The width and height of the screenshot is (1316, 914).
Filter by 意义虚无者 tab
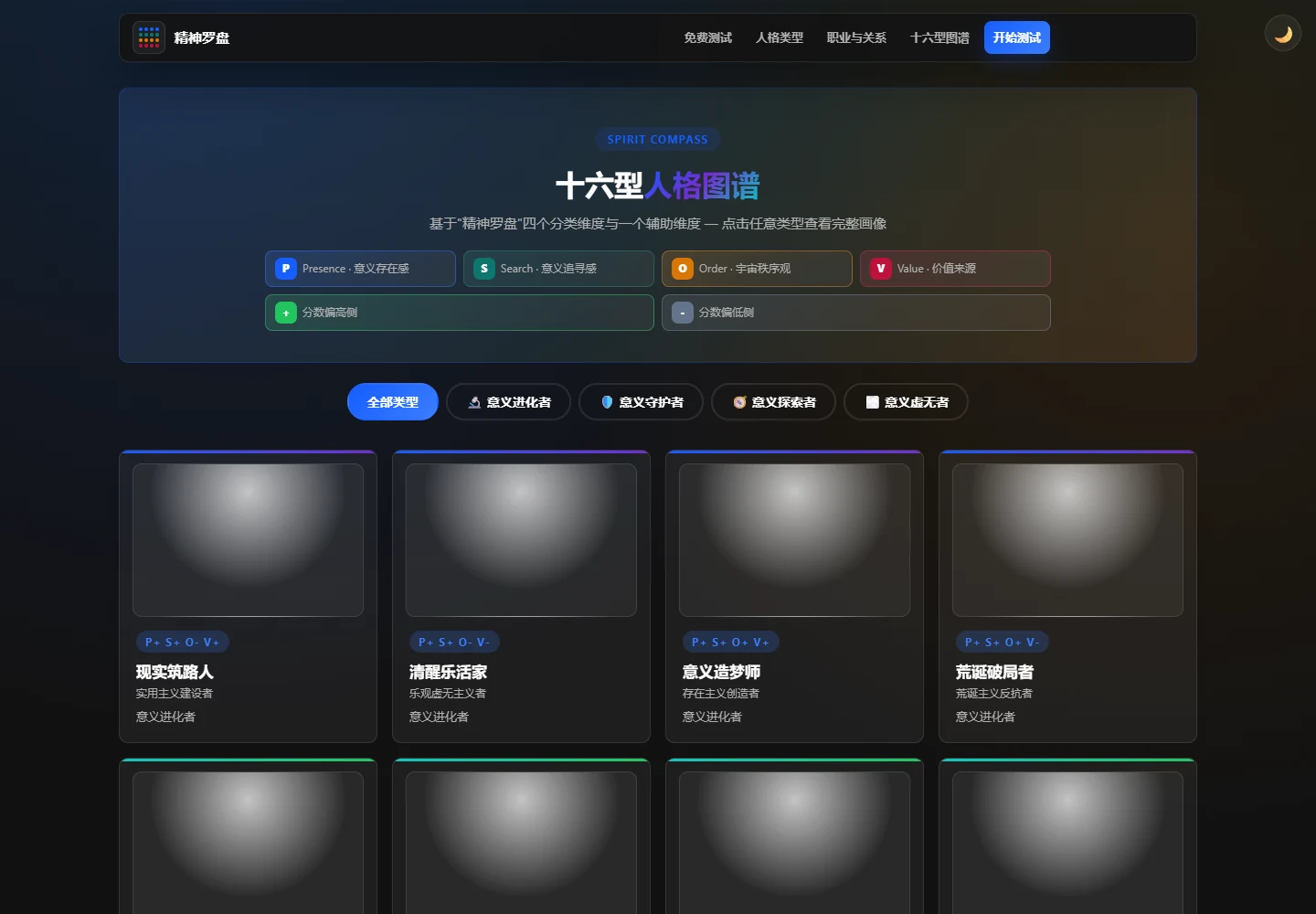click(906, 402)
